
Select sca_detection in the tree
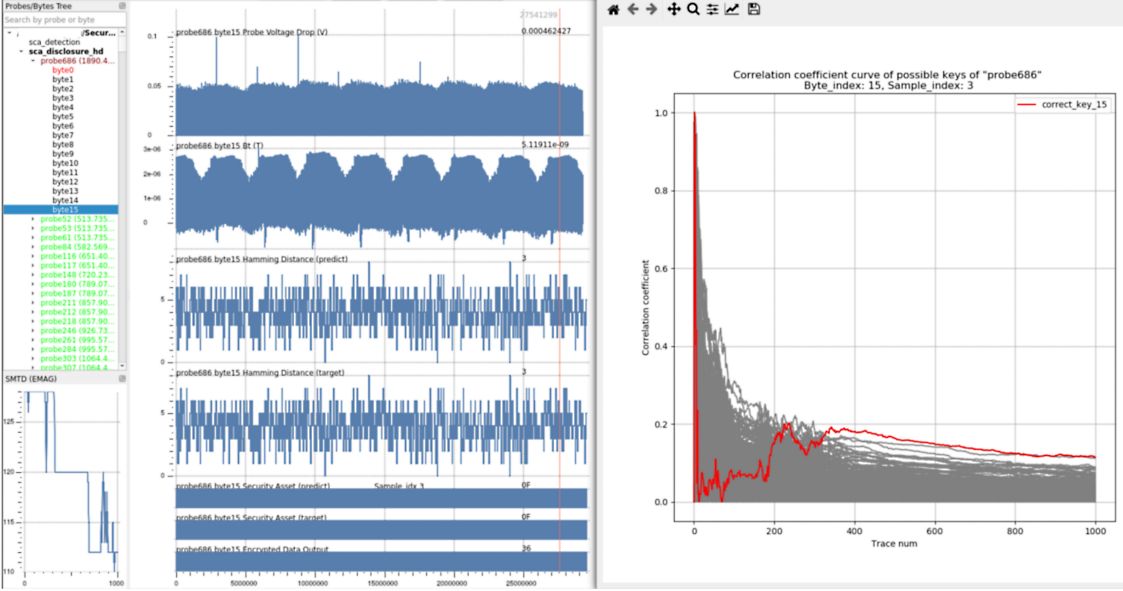pyautogui.click(x=54, y=42)
